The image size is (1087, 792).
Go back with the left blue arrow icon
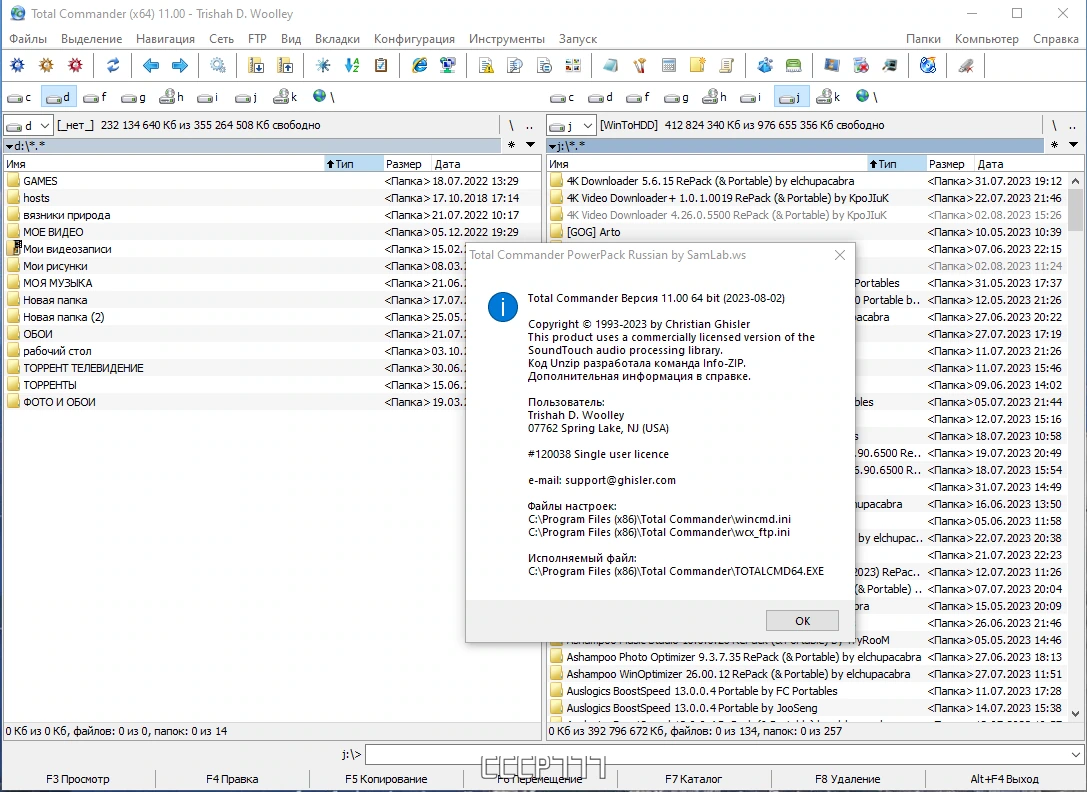coord(151,66)
